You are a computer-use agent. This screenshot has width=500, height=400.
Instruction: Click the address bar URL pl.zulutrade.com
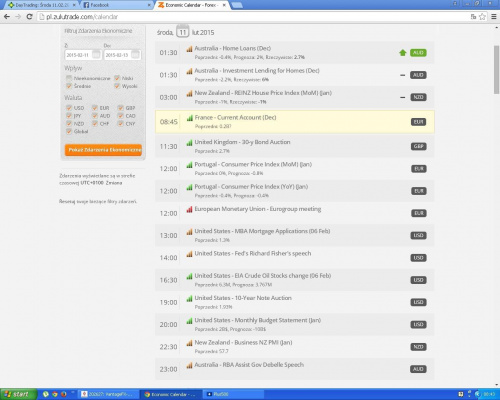coord(82,17)
